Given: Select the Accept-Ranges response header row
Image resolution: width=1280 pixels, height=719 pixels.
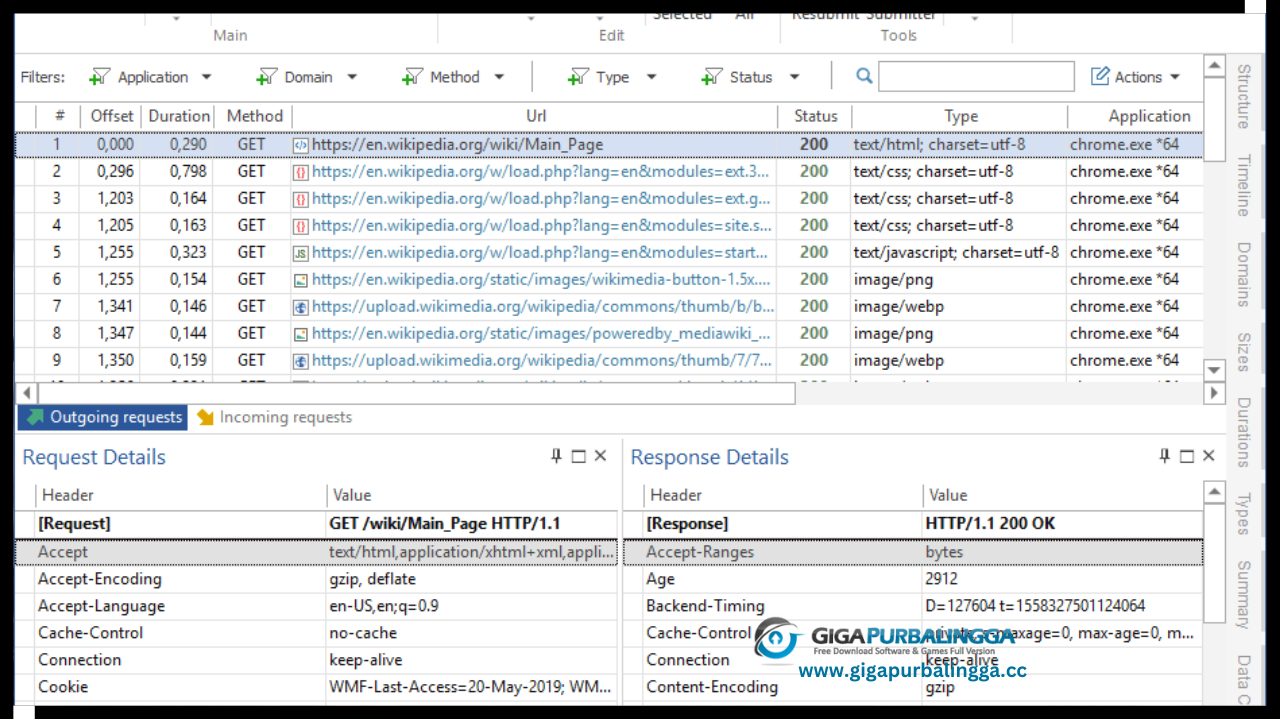Looking at the screenshot, I should (x=913, y=552).
